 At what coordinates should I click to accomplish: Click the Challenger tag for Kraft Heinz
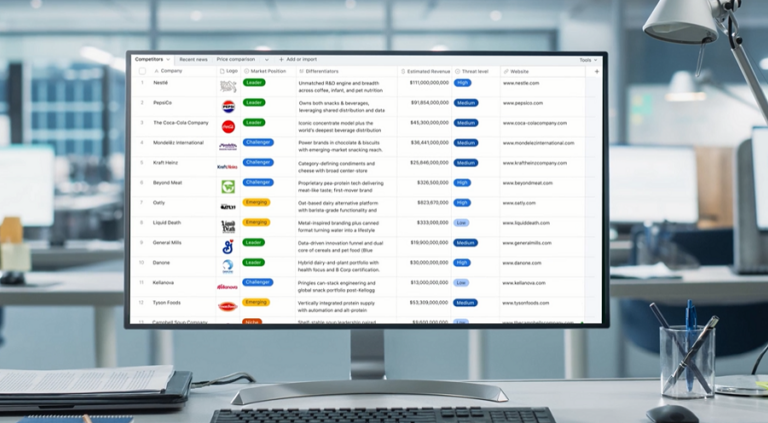[x=258, y=163]
